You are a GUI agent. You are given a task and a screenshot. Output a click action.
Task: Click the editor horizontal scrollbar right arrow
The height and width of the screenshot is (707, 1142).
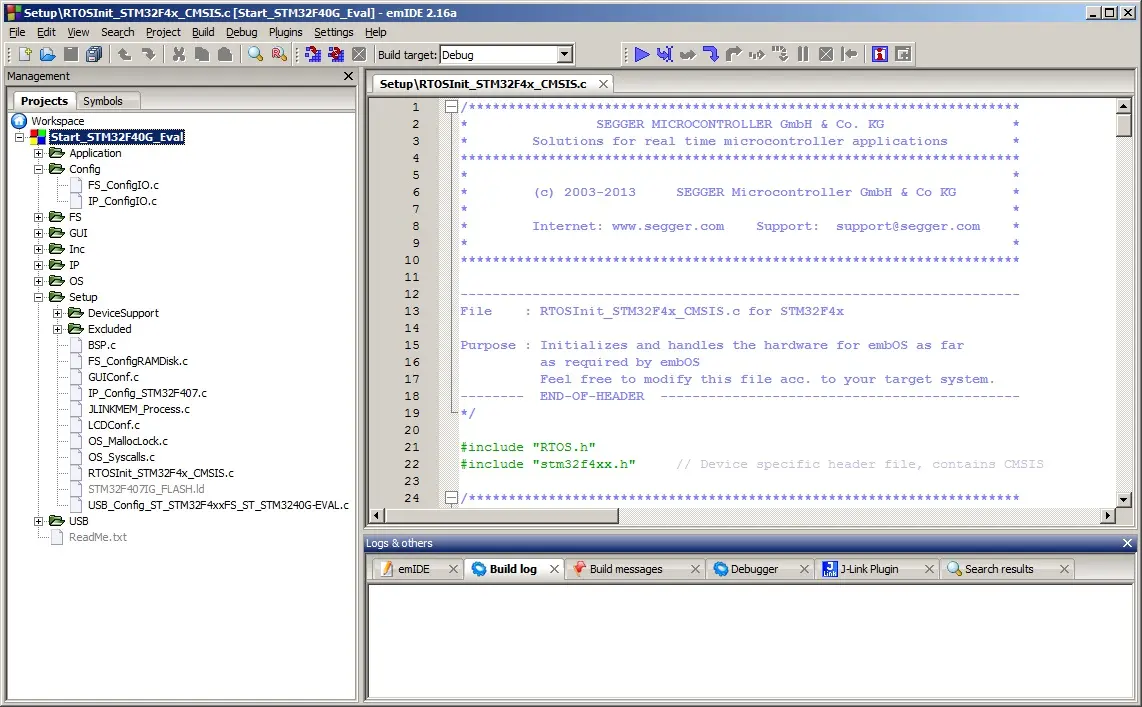tap(1108, 516)
